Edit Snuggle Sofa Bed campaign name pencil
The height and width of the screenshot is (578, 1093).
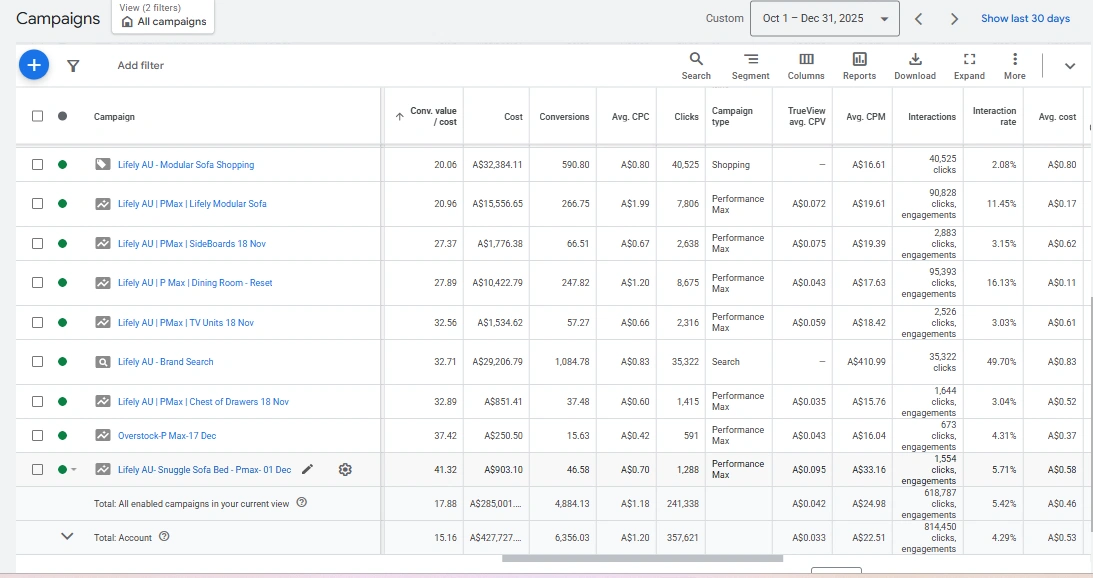308,469
